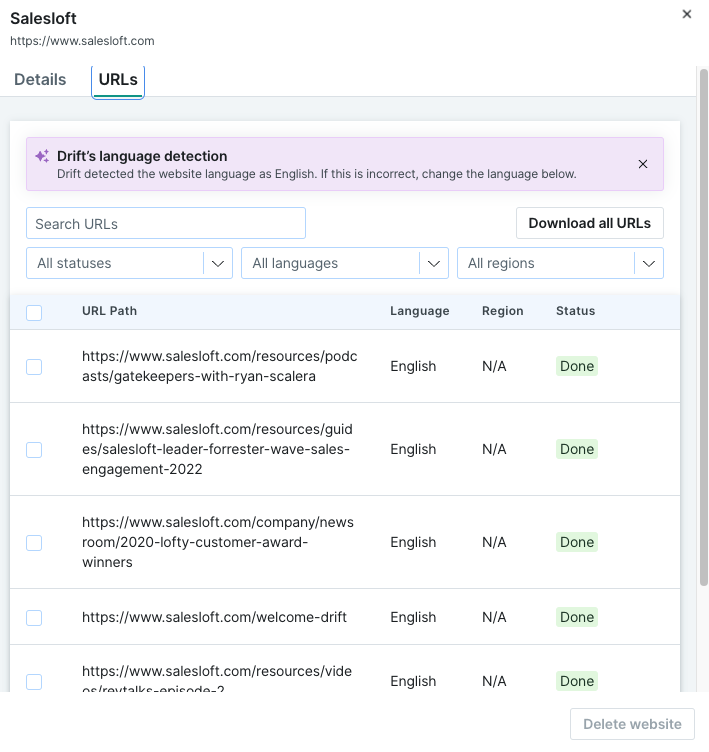This screenshot has height=752, width=709.
Task: Check the revtalks-episode row checkbox
Action: [x=34, y=682]
